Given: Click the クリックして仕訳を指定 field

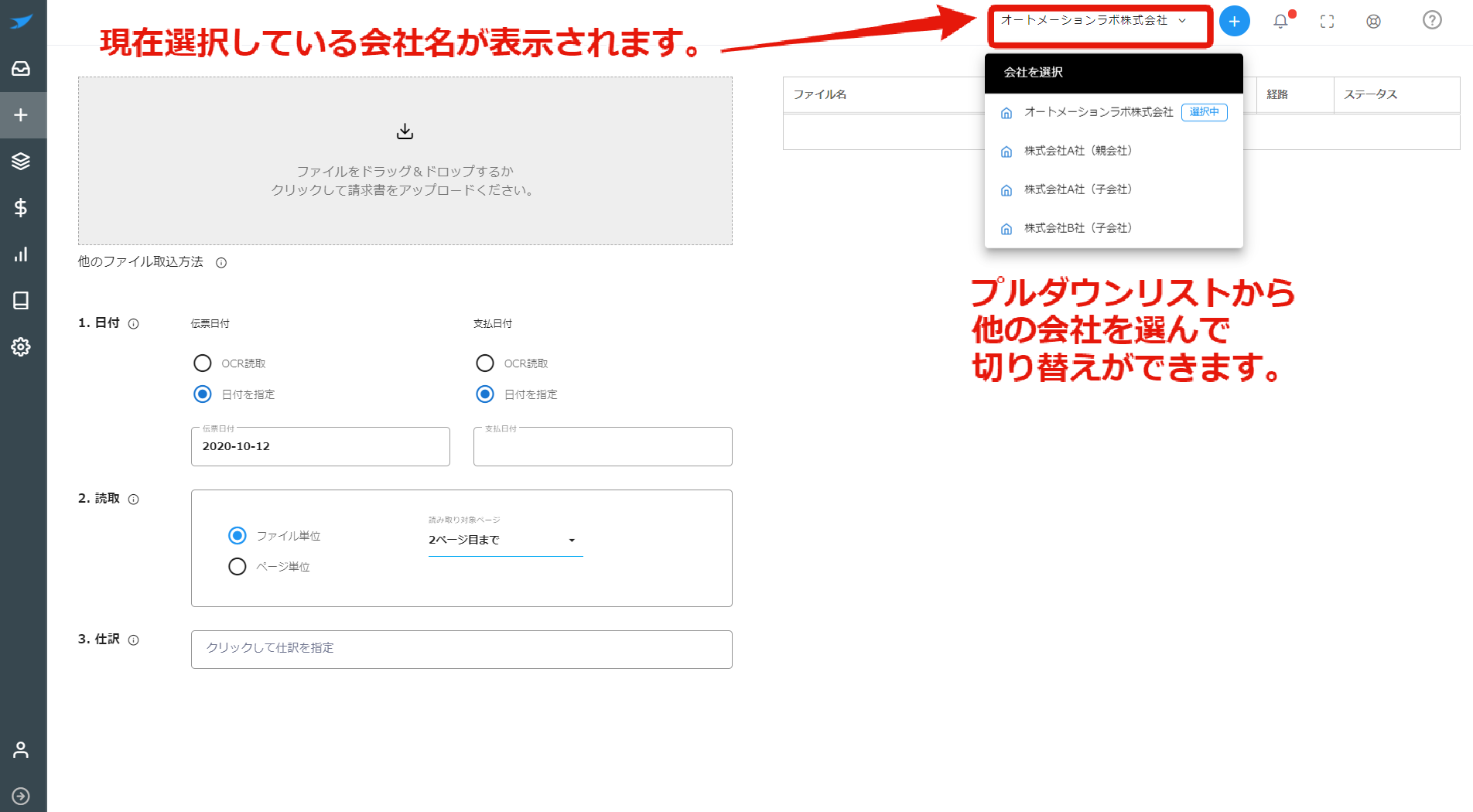Looking at the screenshot, I should pyautogui.click(x=461, y=649).
